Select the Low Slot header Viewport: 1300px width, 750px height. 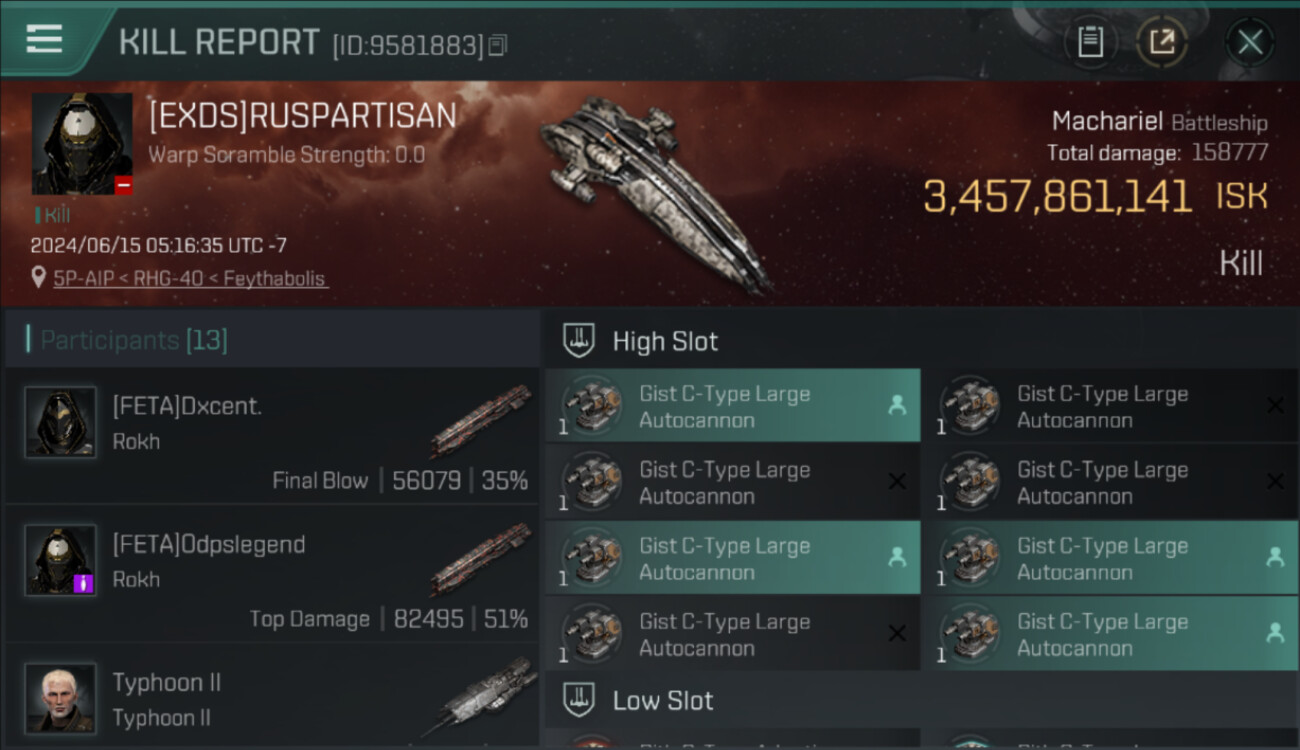(x=663, y=700)
